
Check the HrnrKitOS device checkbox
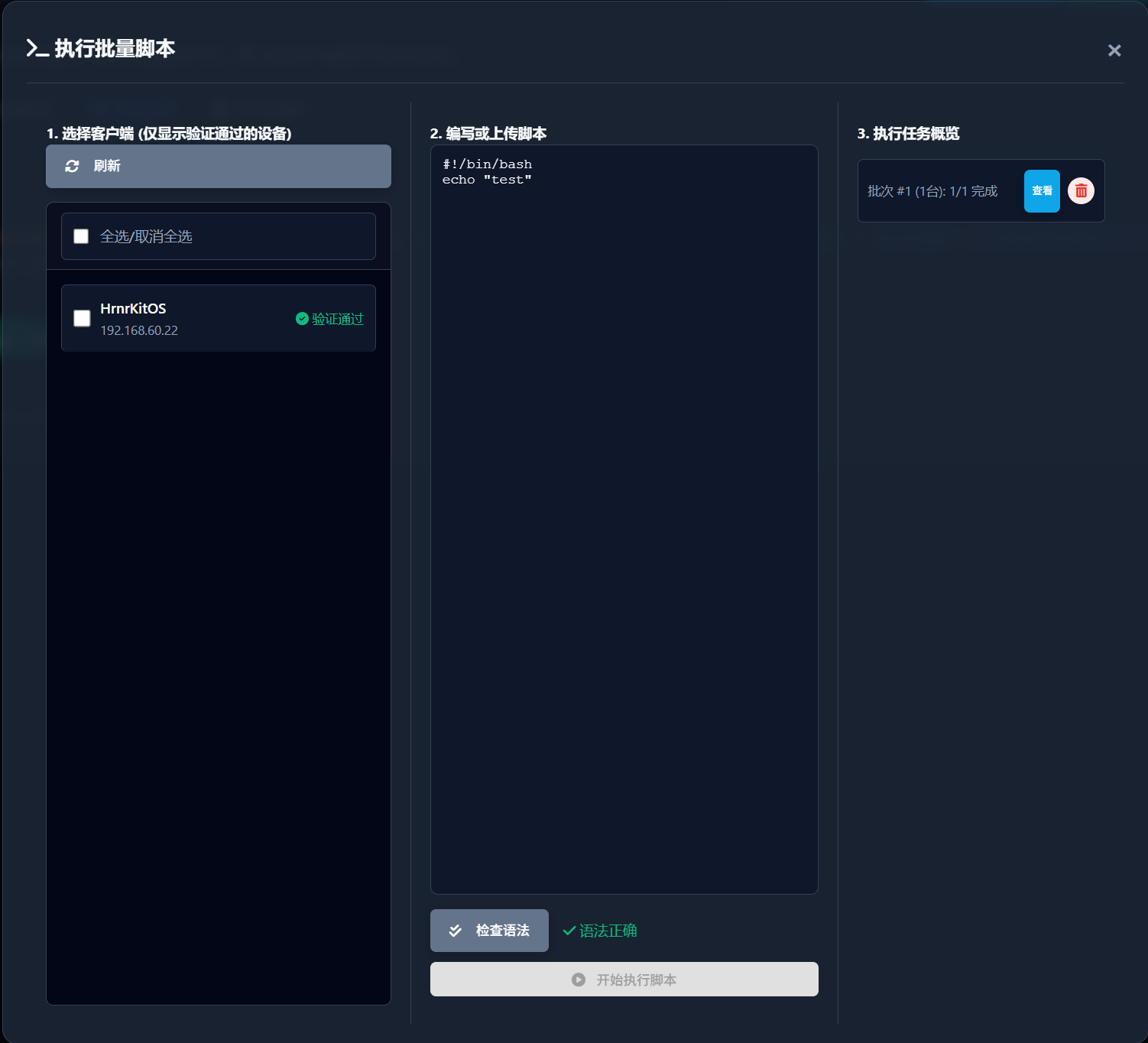[x=82, y=318]
